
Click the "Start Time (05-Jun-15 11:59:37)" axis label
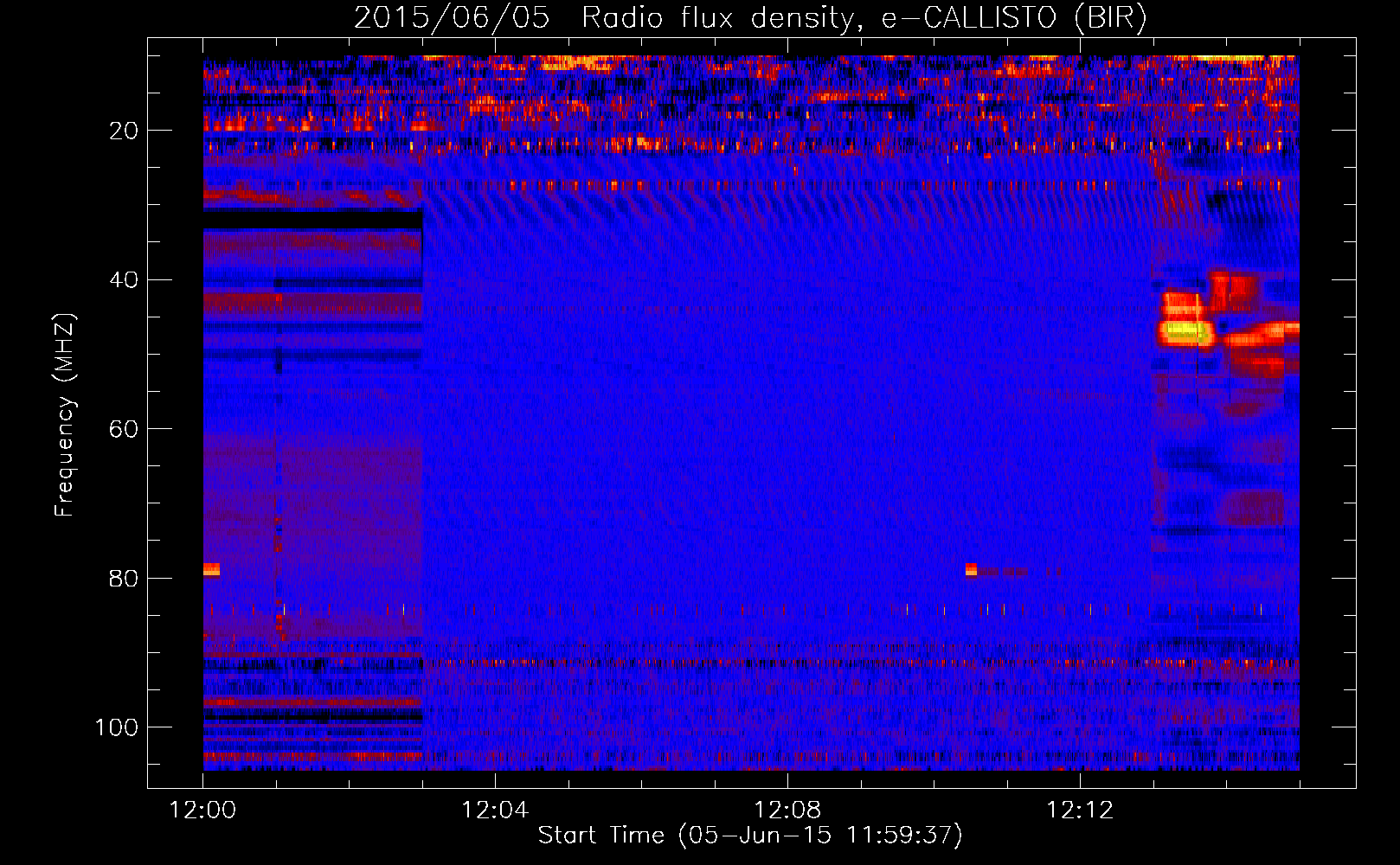tap(750, 836)
